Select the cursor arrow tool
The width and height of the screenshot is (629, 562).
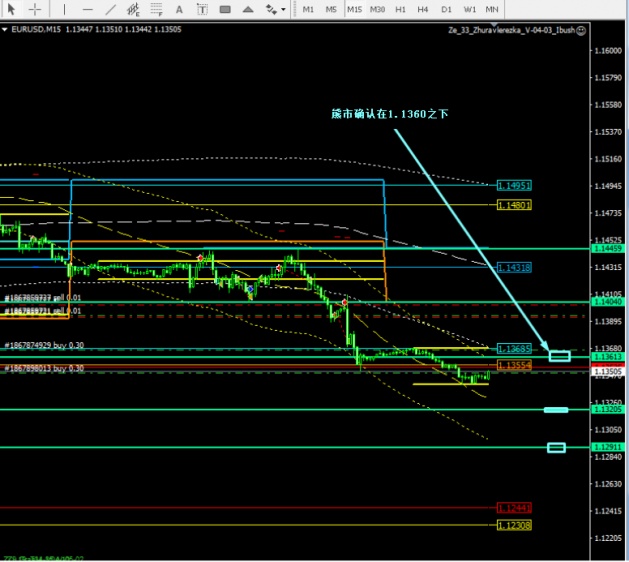13,9
